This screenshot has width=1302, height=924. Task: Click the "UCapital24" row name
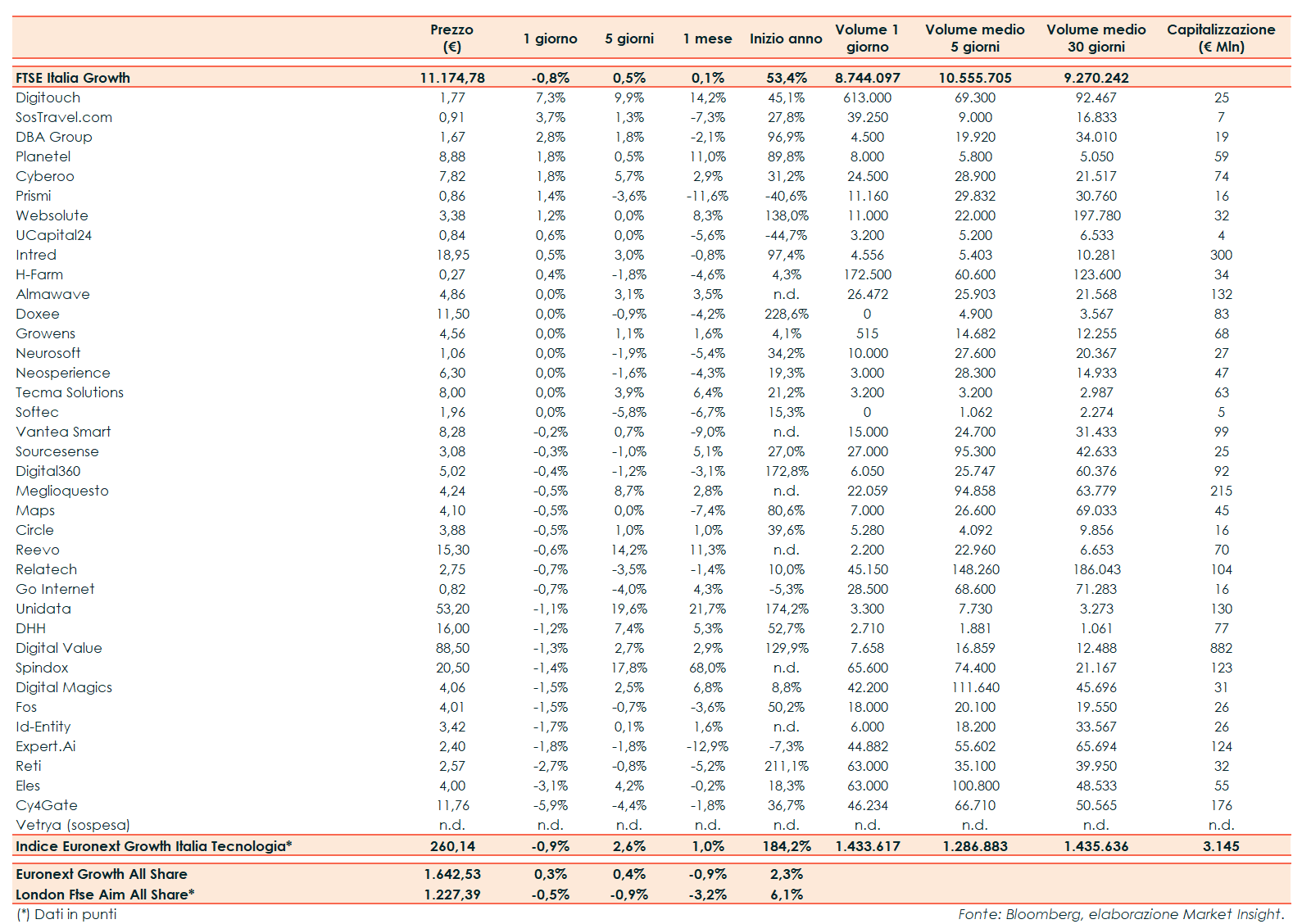pyautogui.click(x=54, y=235)
